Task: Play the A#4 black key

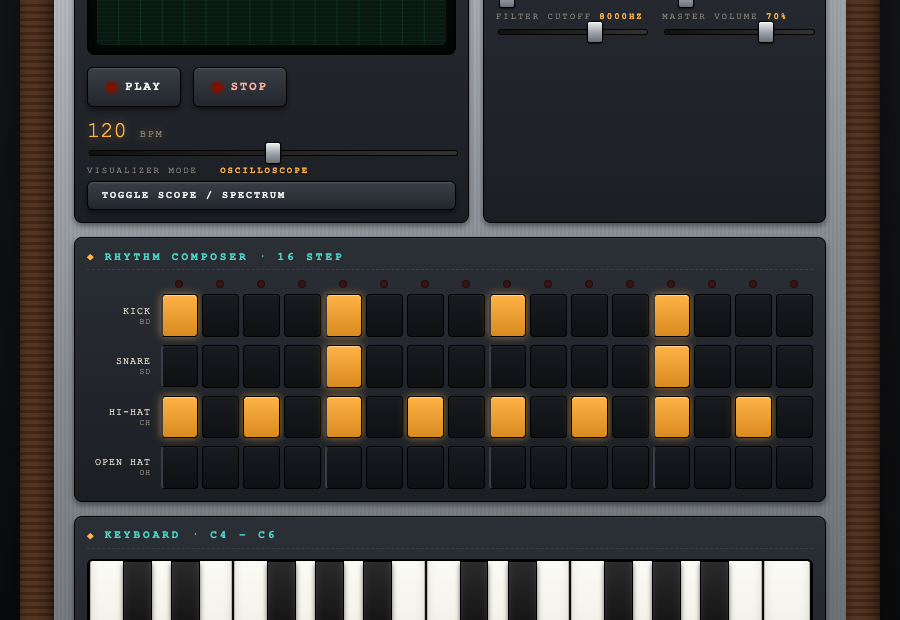Action: coord(378,588)
